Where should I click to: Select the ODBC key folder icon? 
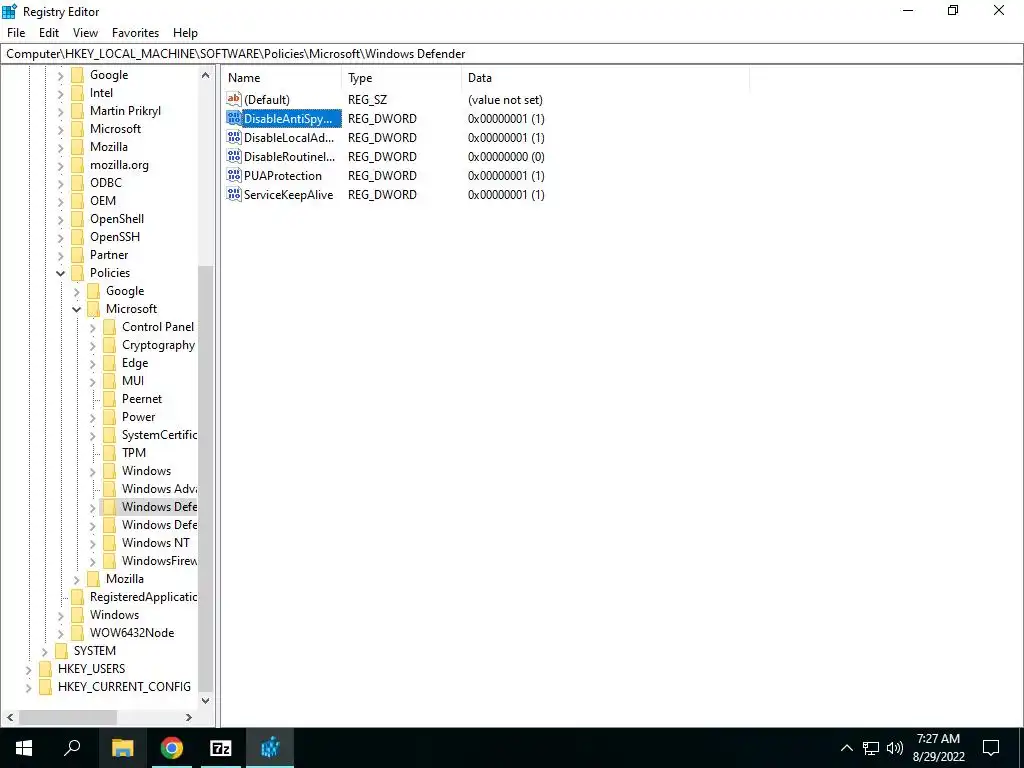point(78,183)
